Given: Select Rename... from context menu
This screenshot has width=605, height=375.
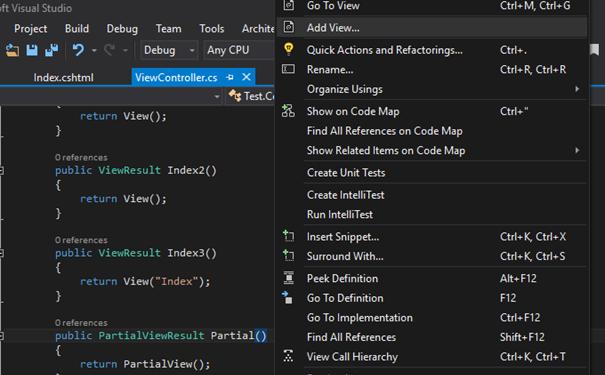Looking at the screenshot, I should coord(432,69).
